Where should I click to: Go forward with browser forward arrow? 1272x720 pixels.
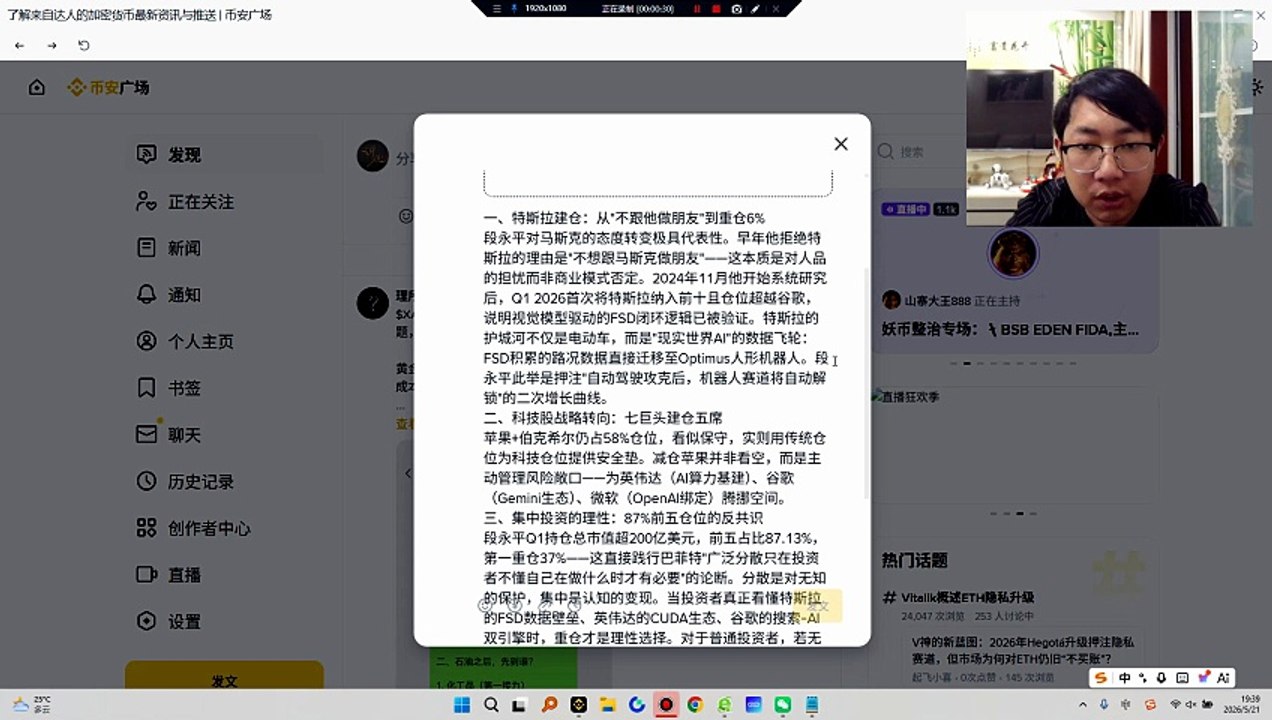[52, 45]
